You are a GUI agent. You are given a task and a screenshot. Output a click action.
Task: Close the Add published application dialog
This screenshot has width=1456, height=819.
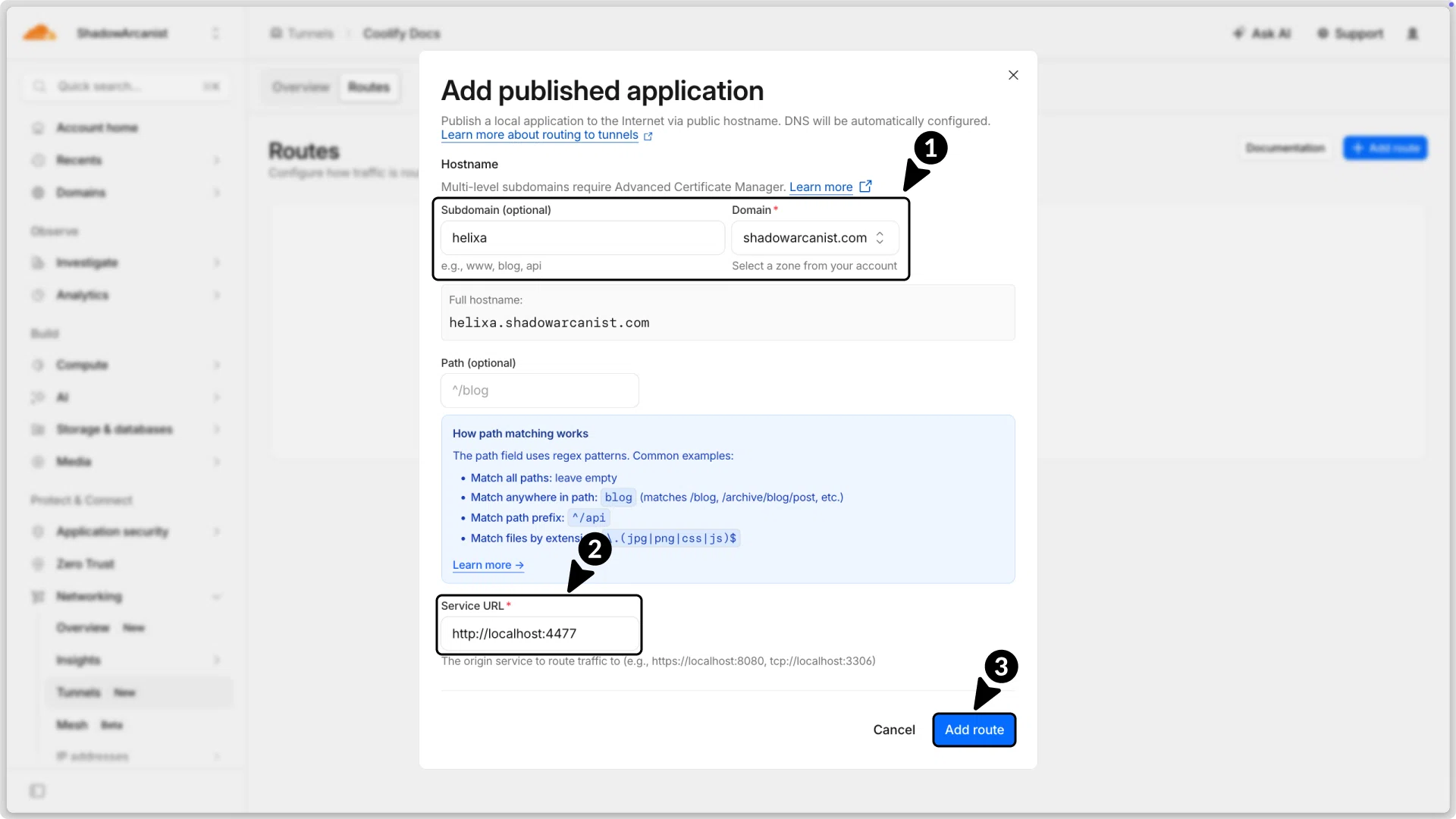(x=1013, y=75)
